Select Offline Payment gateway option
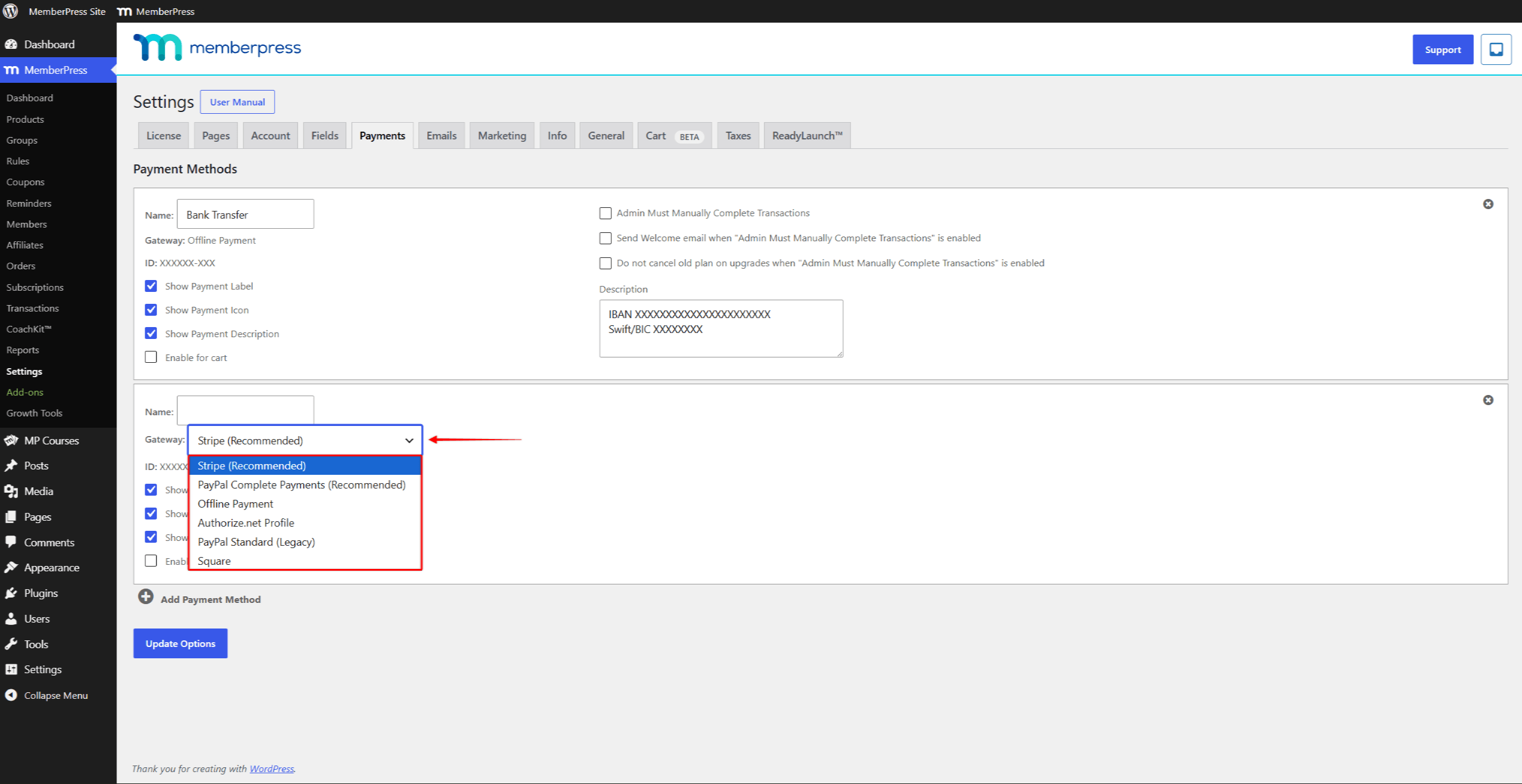Image resolution: width=1522 pixels, height=784 pixels. [x=305, y=503]
